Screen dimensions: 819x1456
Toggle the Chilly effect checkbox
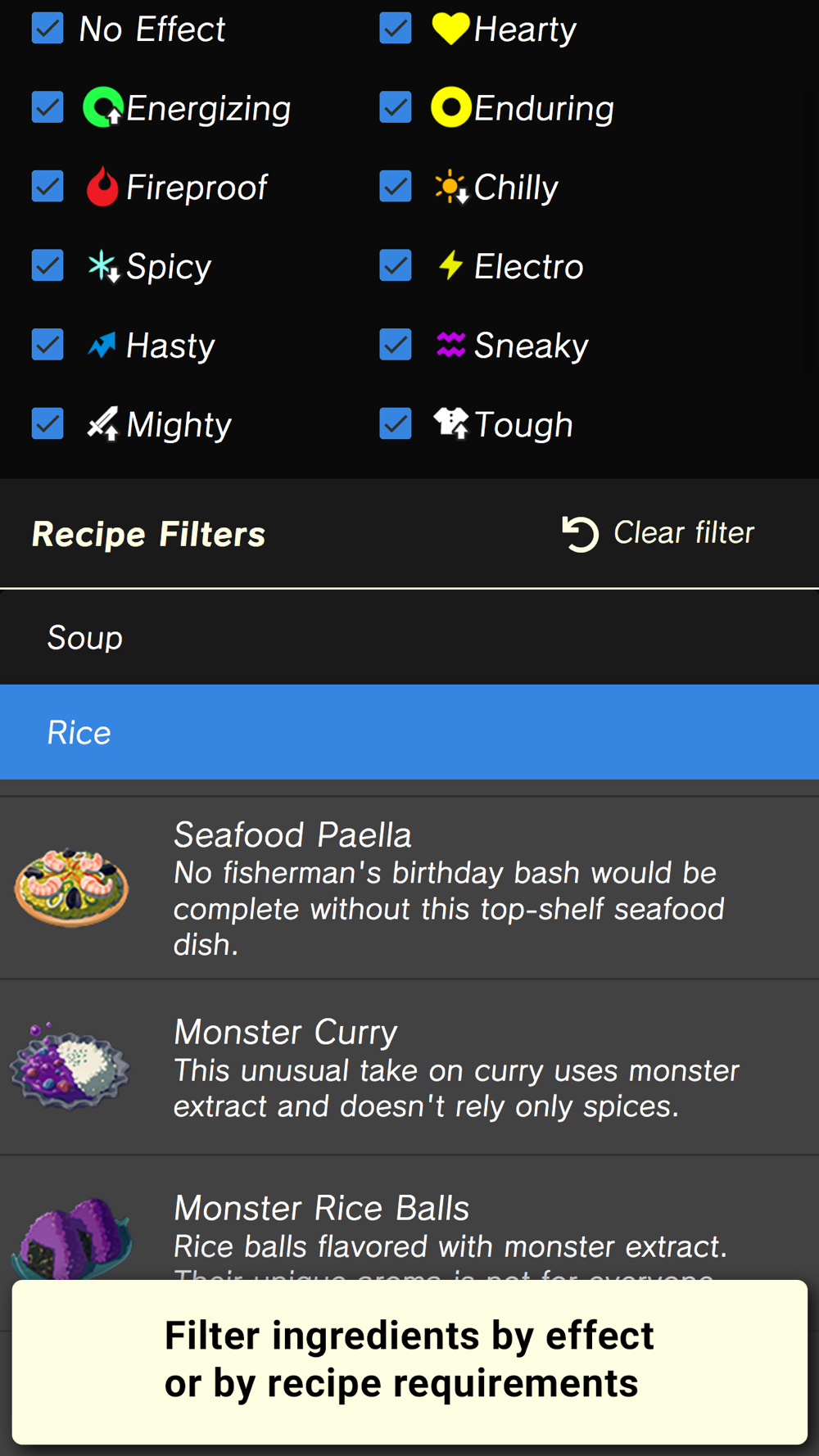396,187
